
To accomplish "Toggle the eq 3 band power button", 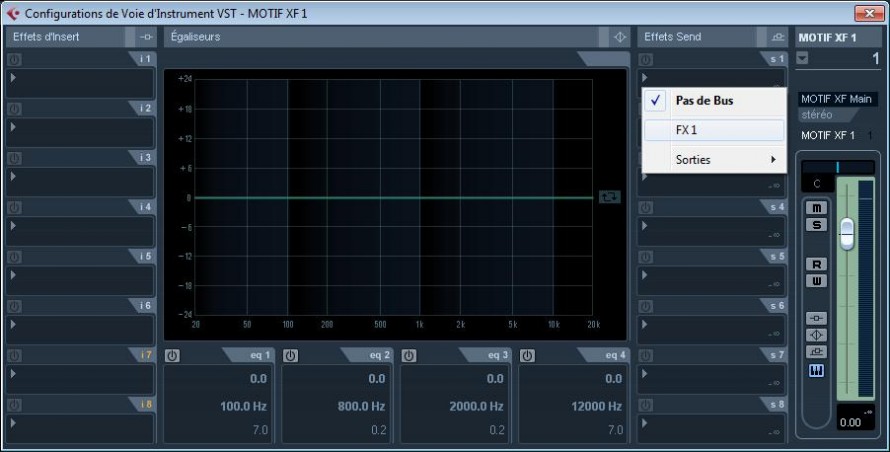I will coord(409,355).
